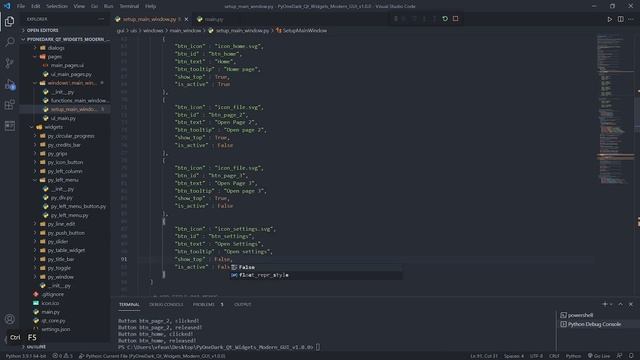Open Explorer views and more actions
Image resolution: width=640 pixels, height=360 pixels.
(x=101, y=19)
